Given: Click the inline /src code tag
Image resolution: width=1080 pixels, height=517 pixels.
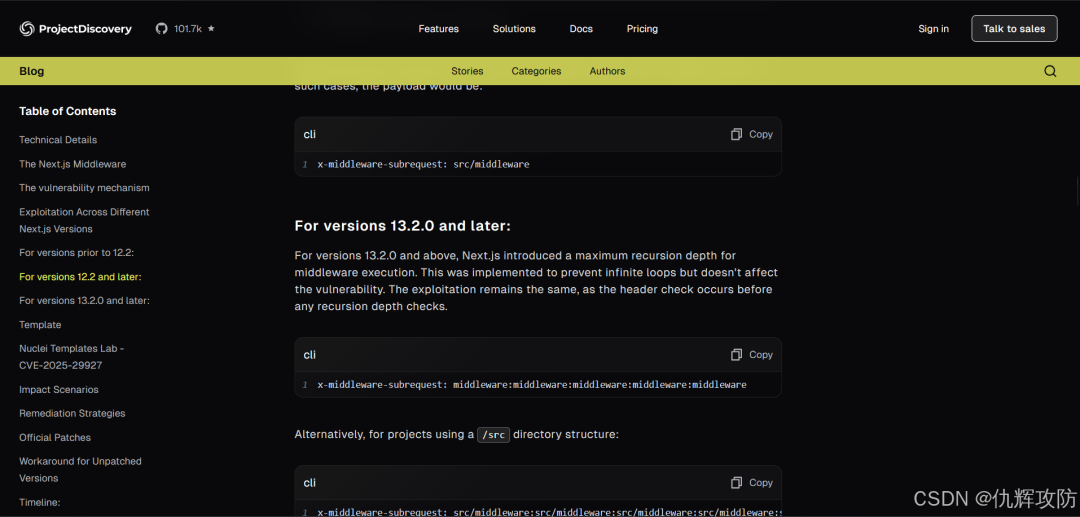Looking at the screenshot, I should tap(494, 435).
